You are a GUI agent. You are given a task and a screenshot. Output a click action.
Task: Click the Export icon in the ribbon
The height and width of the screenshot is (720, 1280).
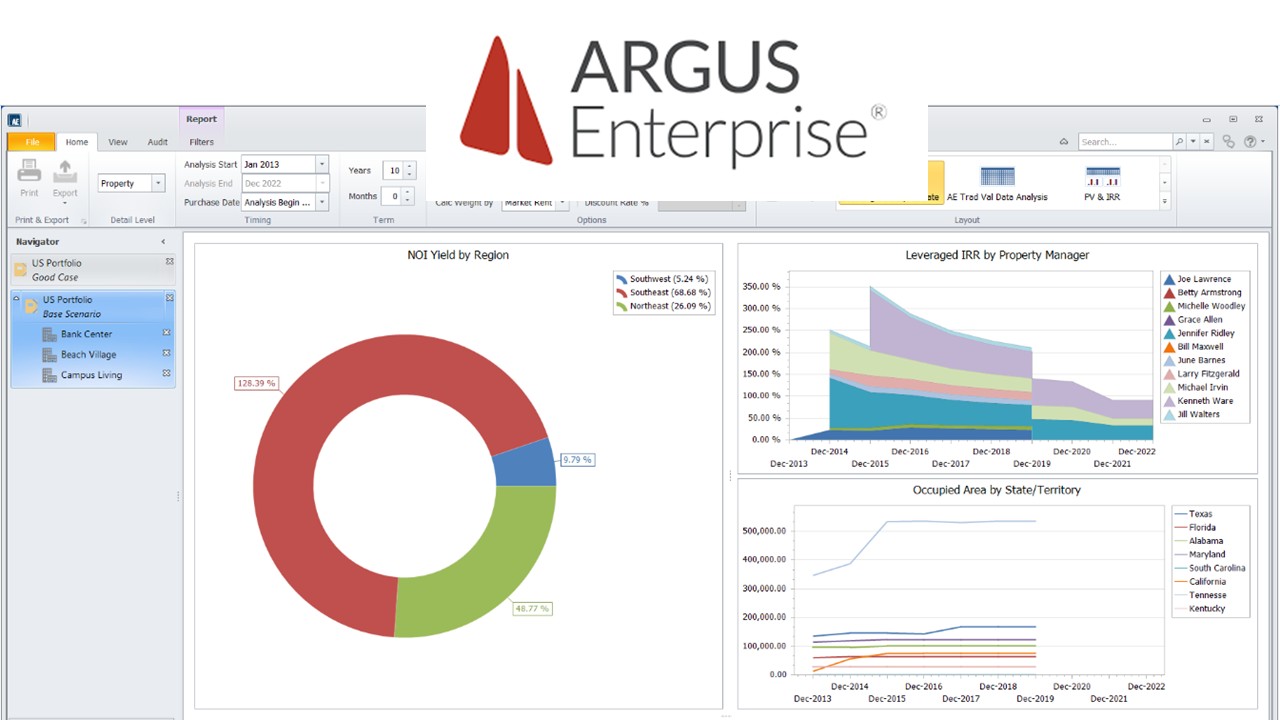(65, 171)
